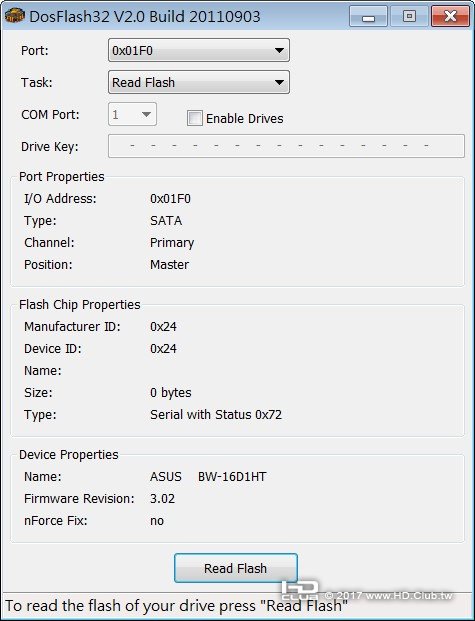Select the ASUS BW-16D1HT device name text
Viewport: 475px width, 621px height.
tap(208, 476)
